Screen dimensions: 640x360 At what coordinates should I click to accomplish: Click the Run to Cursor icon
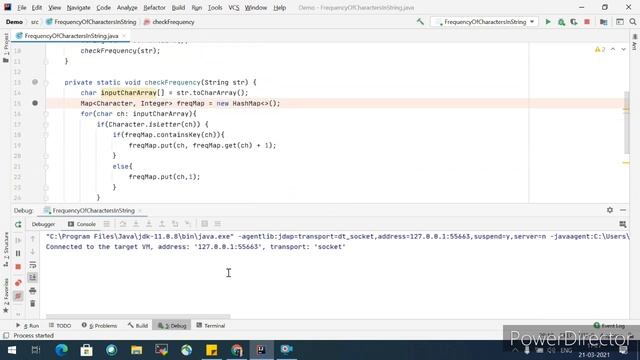point(188,224)
